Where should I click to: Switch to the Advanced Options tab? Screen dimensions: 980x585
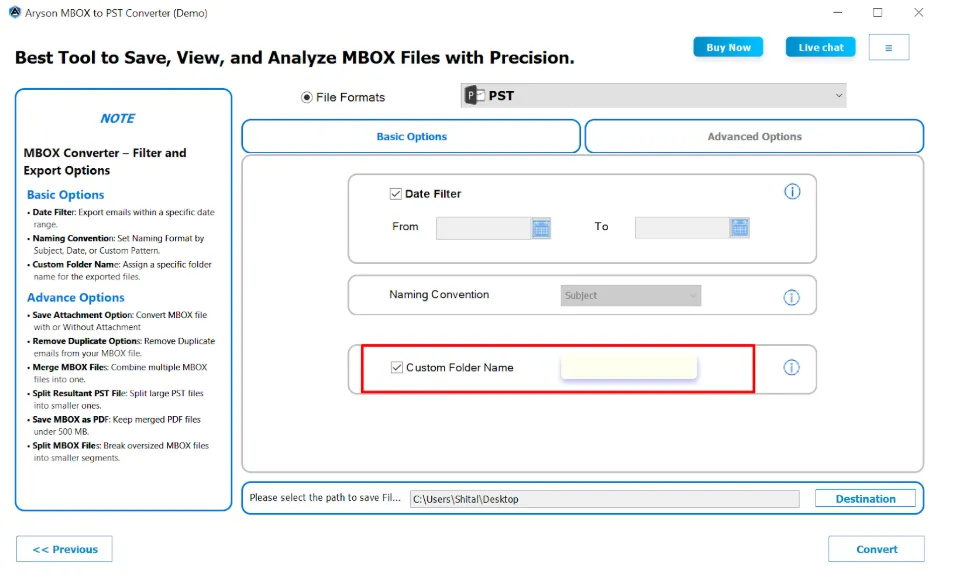pyautogui.click(x=754, y=136)
